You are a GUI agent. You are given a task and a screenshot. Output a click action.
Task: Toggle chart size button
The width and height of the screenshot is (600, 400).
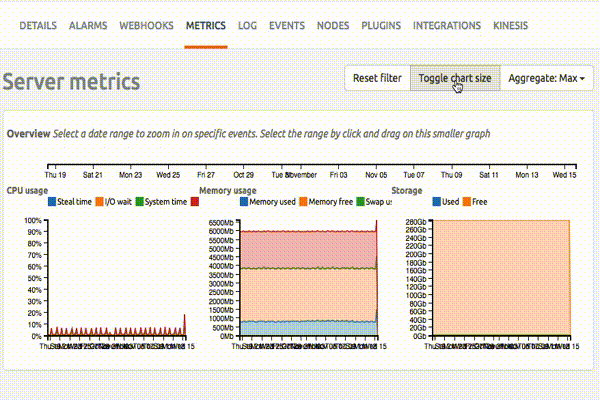454,78
